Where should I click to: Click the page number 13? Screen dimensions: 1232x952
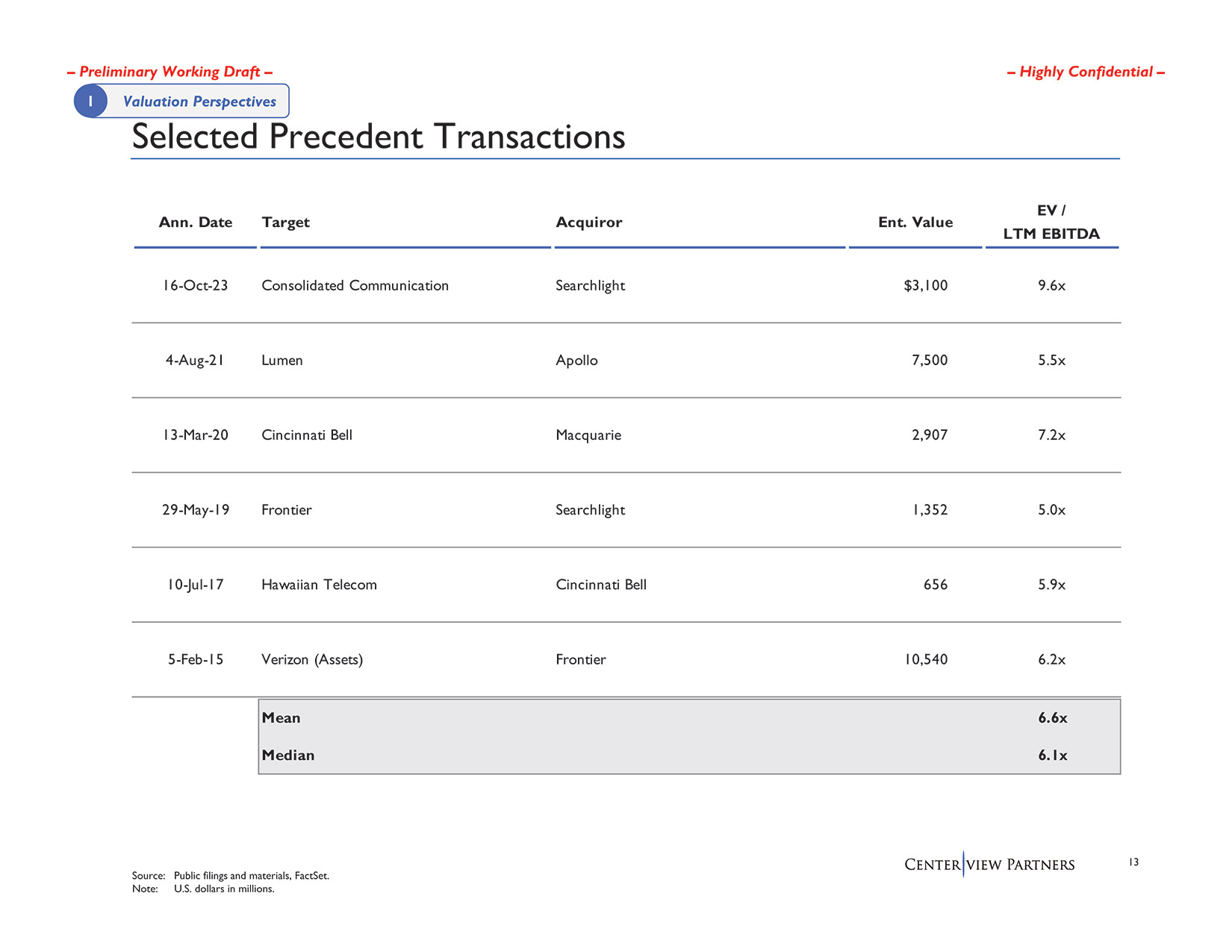click(1133, 862)
